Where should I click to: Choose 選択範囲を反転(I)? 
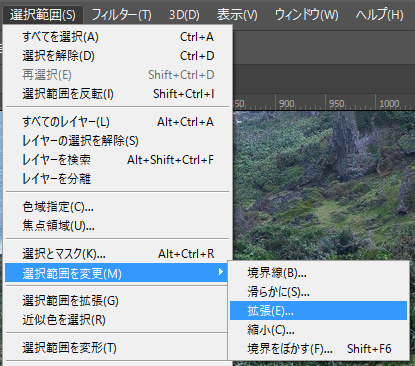117,94
